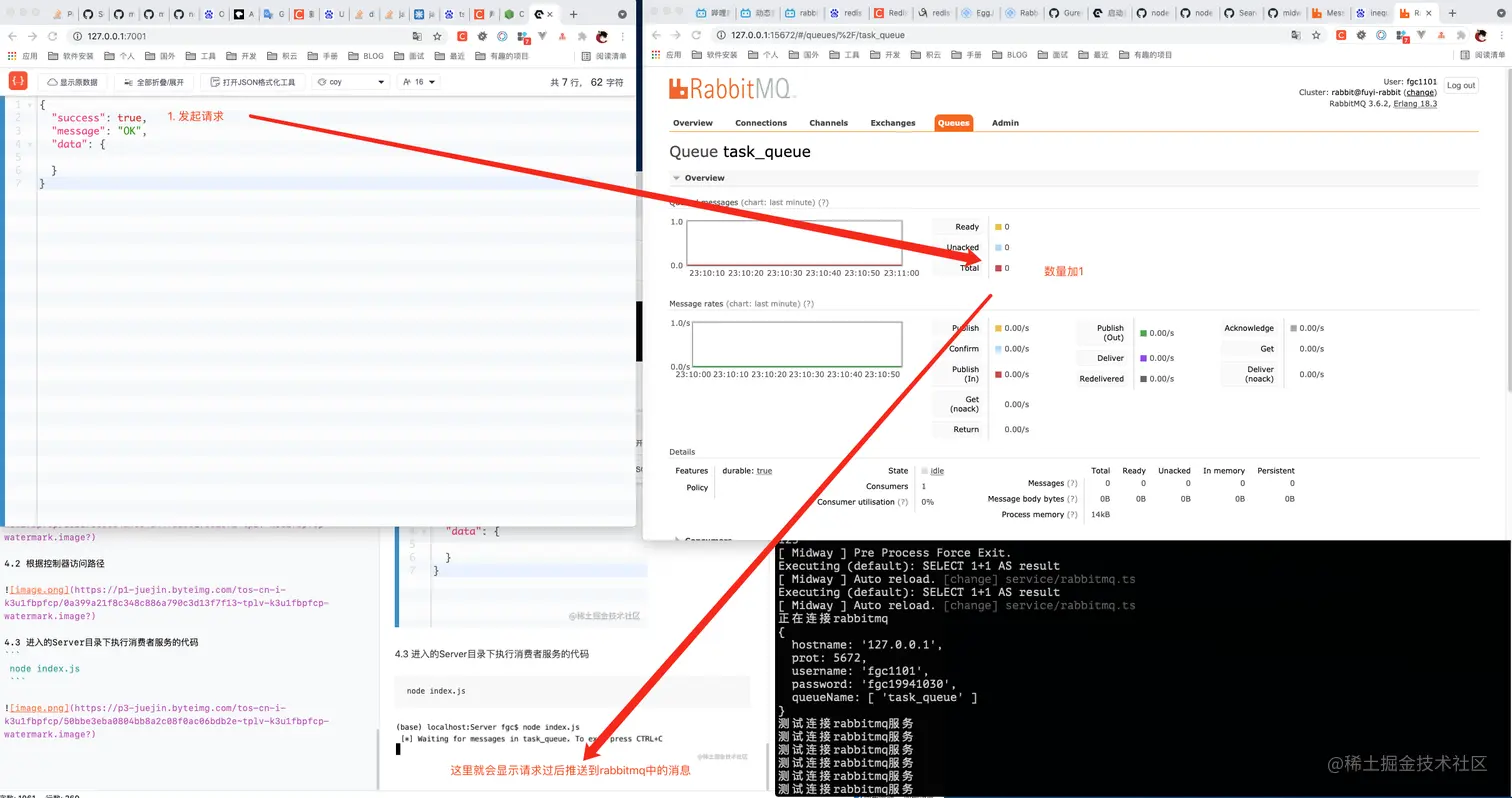Switch to the Channels tab
Image resolution: width=1512 pixels, height=798 pixels.
tap(828, 123)
